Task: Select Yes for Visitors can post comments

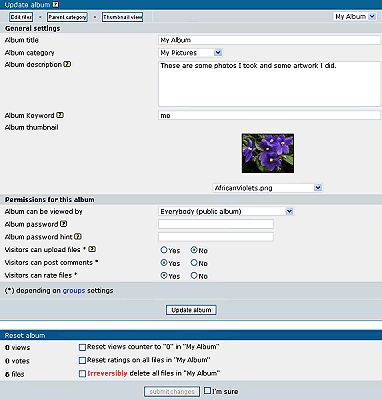Action: pyautogui.click(x=164, y=263)
